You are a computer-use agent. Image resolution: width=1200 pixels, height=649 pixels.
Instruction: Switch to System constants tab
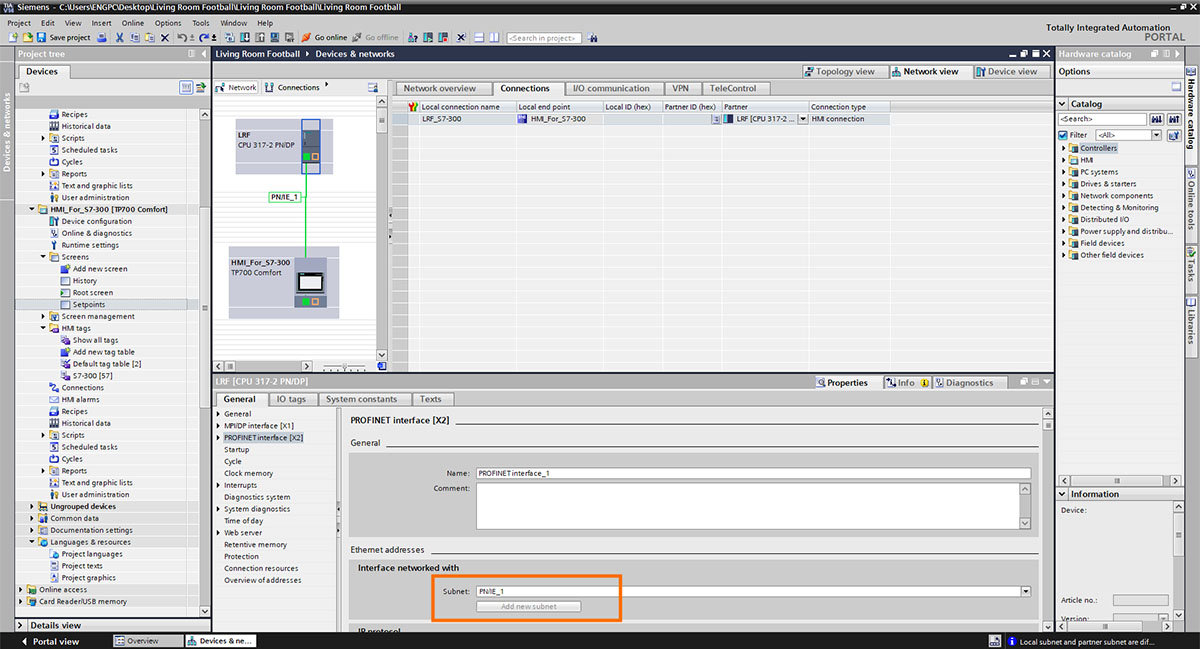tap(364, 399)
